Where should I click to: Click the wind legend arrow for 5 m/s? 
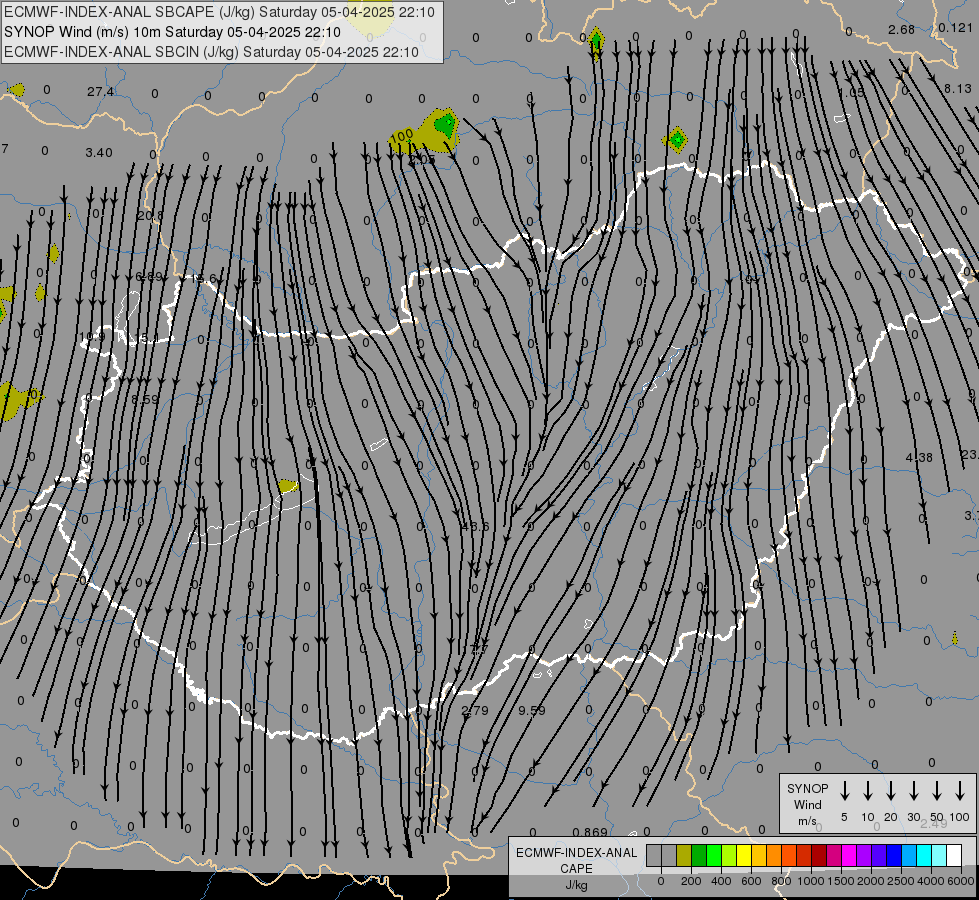pyautogui.click(x=844, y=791)
